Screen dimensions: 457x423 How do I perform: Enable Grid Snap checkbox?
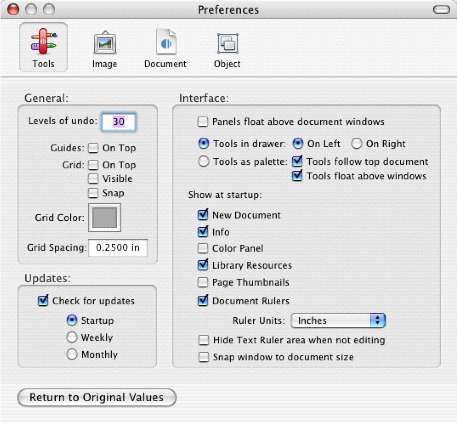coord(93,193)
